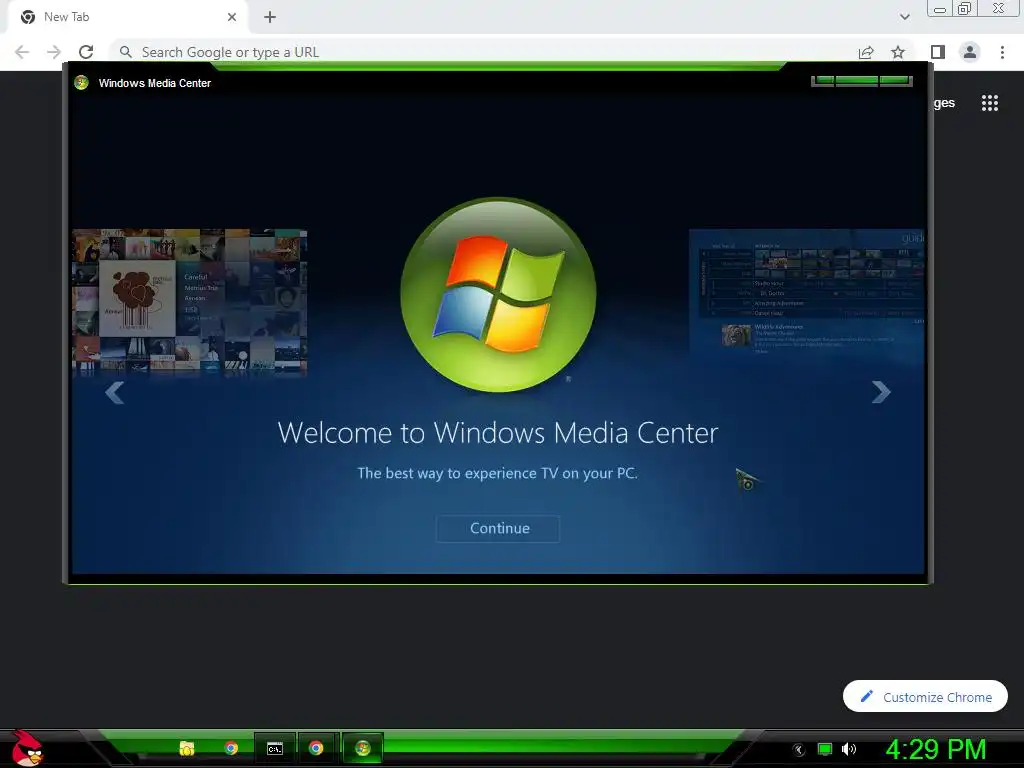Go to previous slide with left arrow
The height and width of the screenshot is (768, 1024).
(114, 392)
